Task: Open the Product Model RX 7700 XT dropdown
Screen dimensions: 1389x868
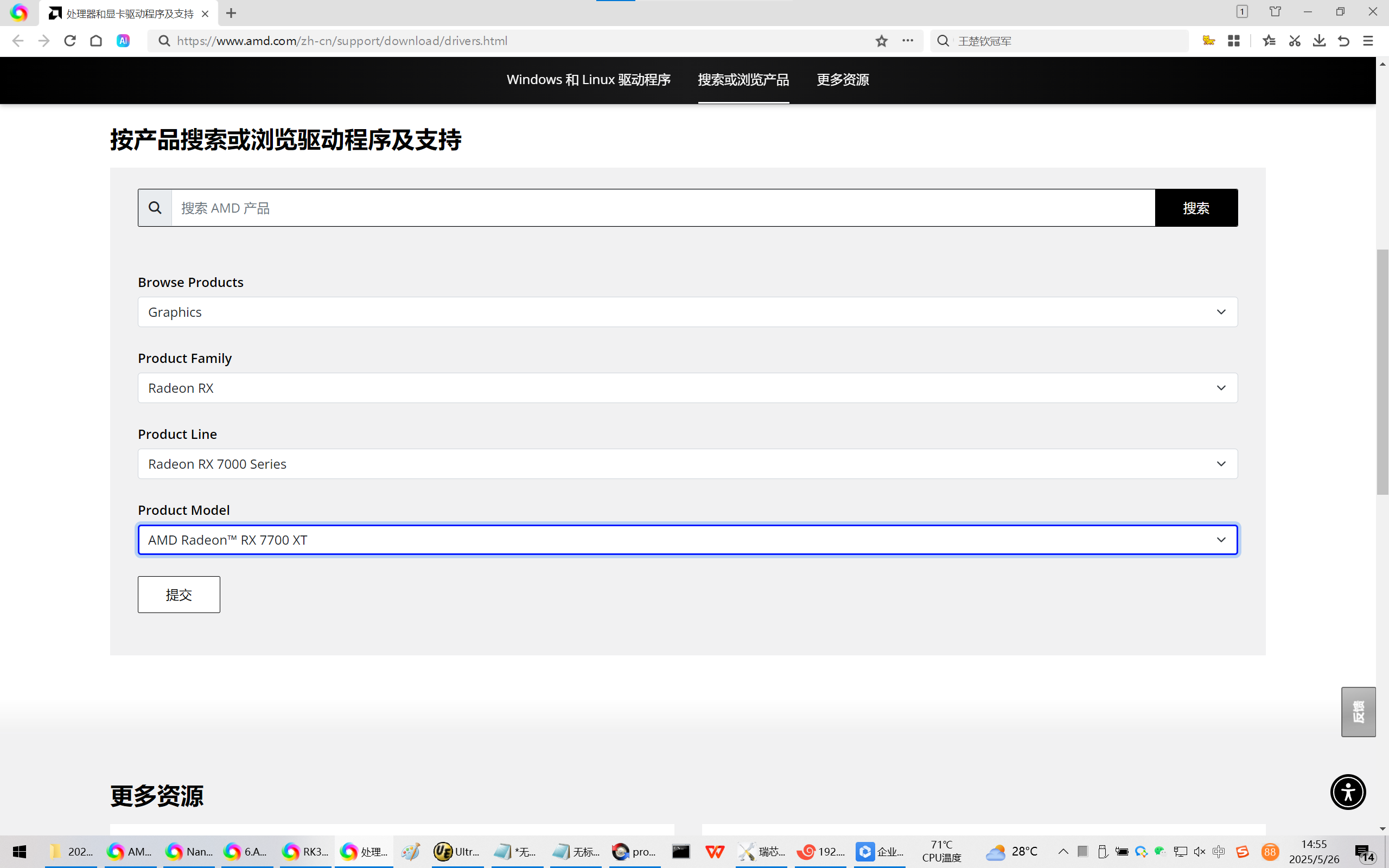Action: click(x=687, y=540)
